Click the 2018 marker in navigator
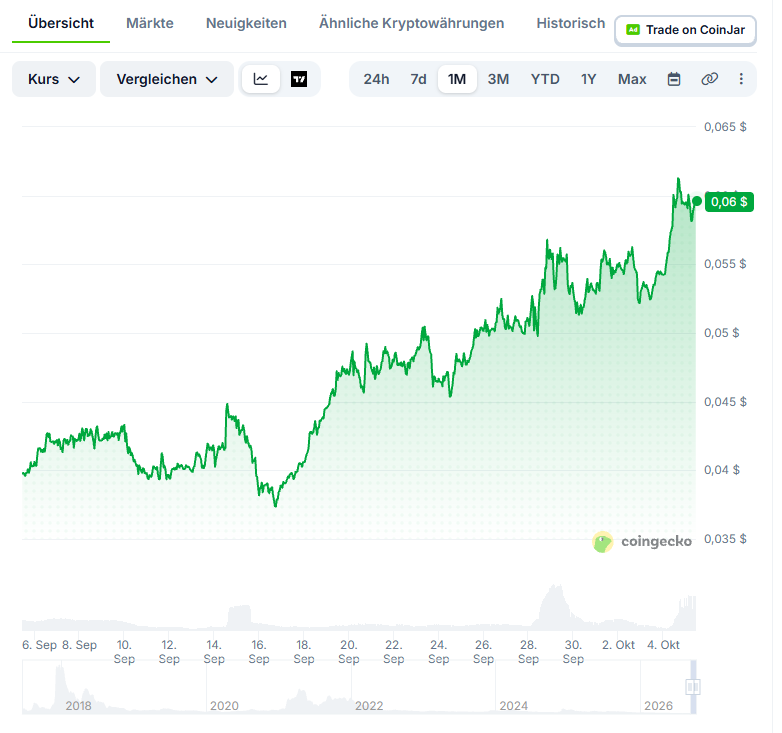This screenshot has width=782, height=733. click(x=78, y=706)
